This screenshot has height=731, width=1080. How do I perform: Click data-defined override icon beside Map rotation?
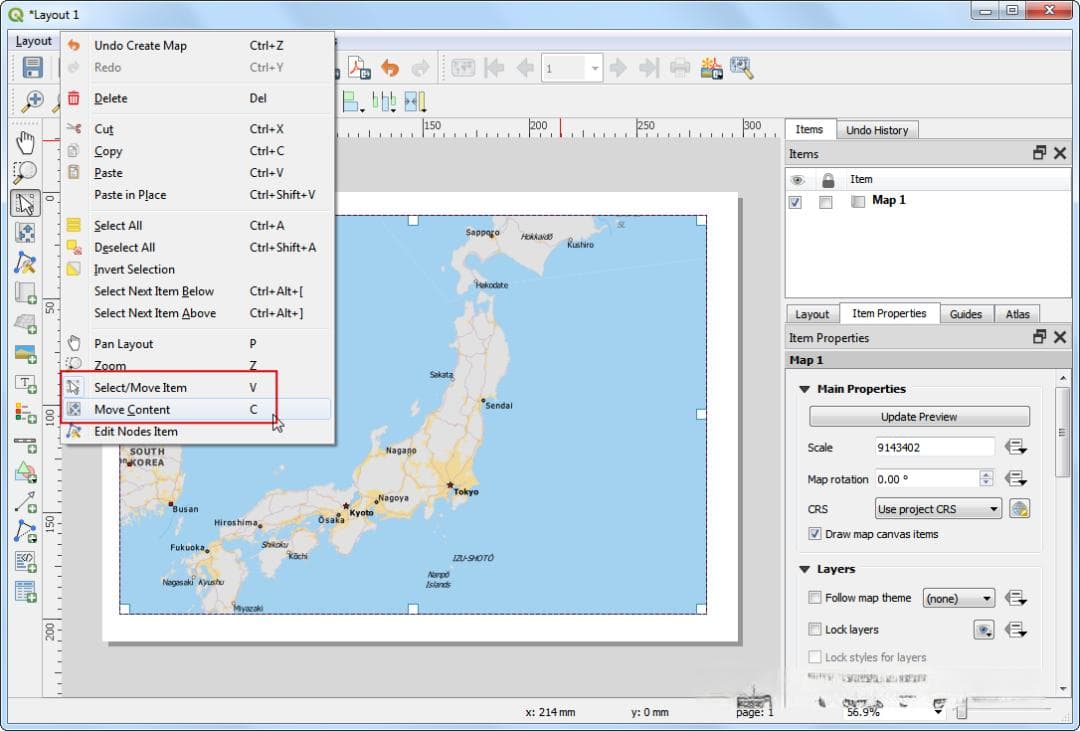[x=1016, y=478]
